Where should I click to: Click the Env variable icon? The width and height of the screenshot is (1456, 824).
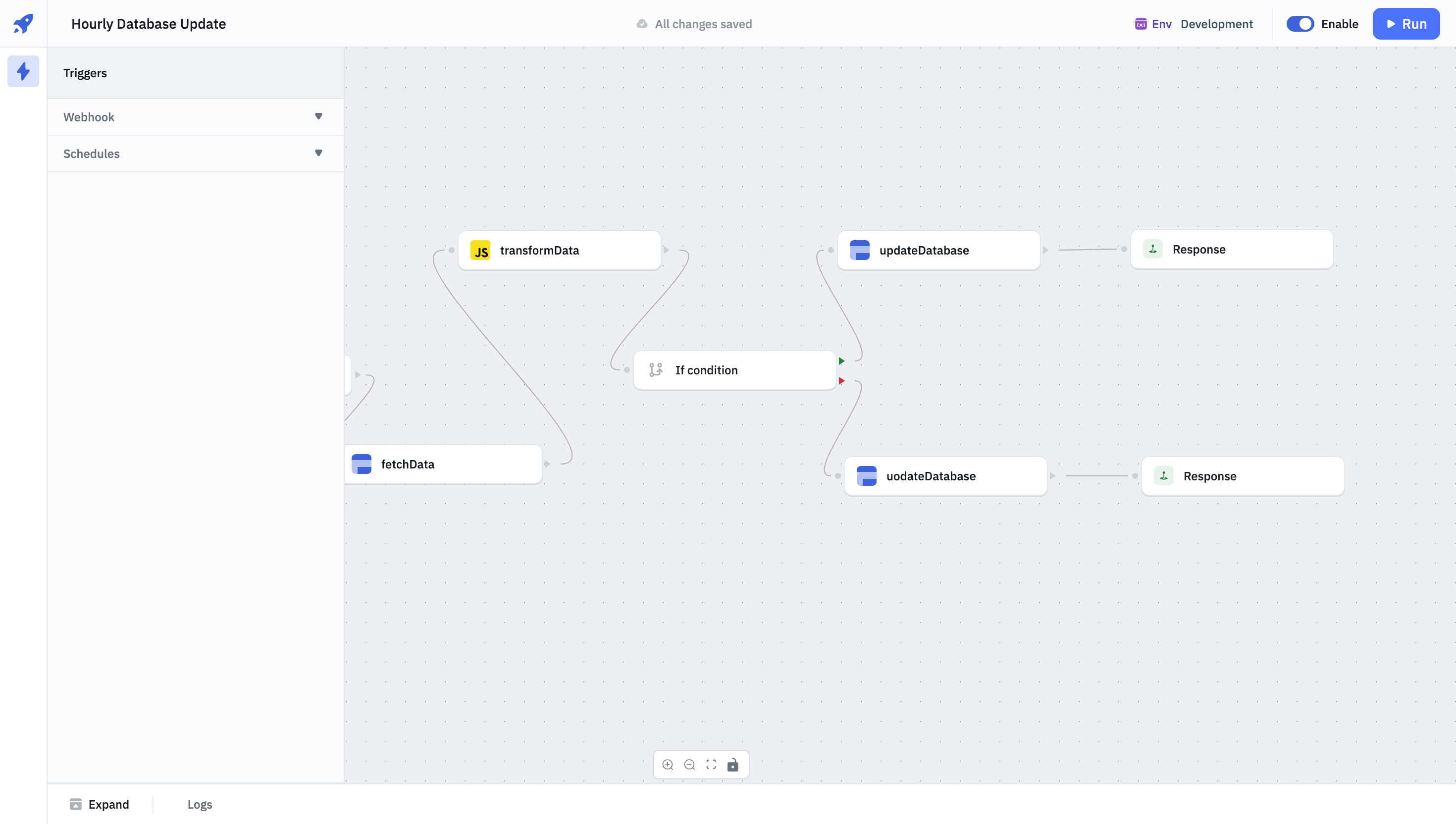(1140, 24)
